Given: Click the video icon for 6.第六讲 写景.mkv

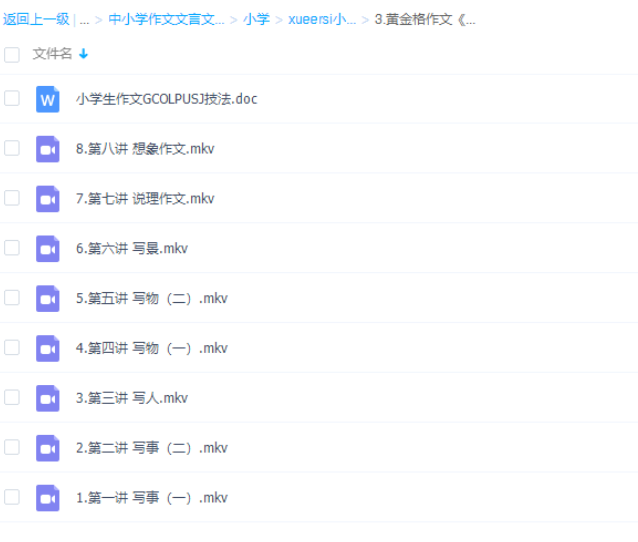Looking at the screenshot, I should 48,249.
